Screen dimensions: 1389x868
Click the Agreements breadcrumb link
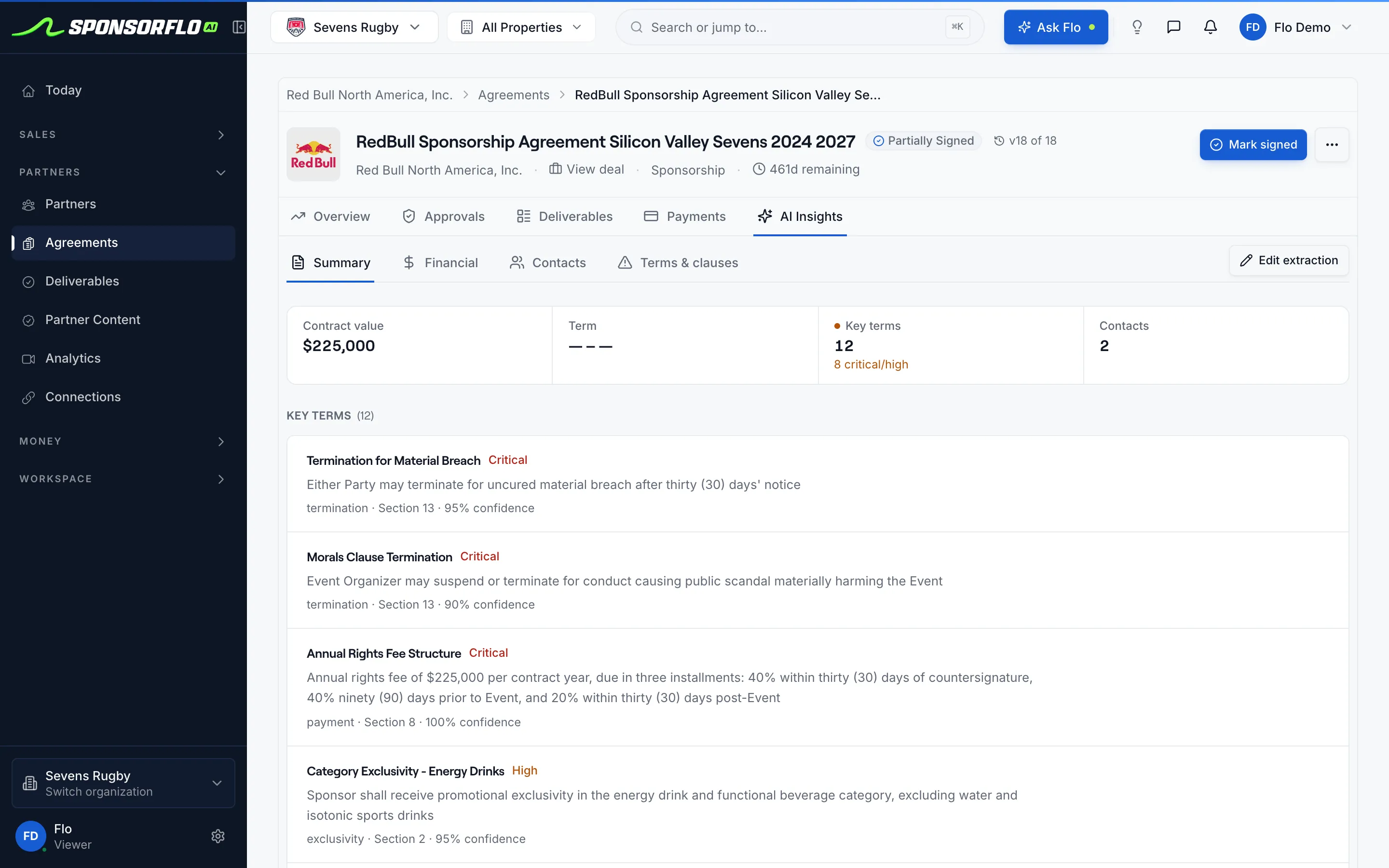pos(514,95)
